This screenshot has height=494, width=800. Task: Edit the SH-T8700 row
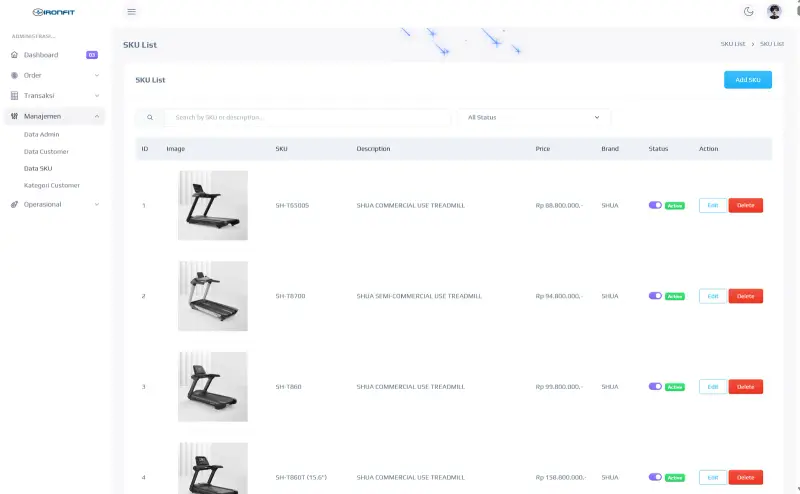click(x=712, y=296)
